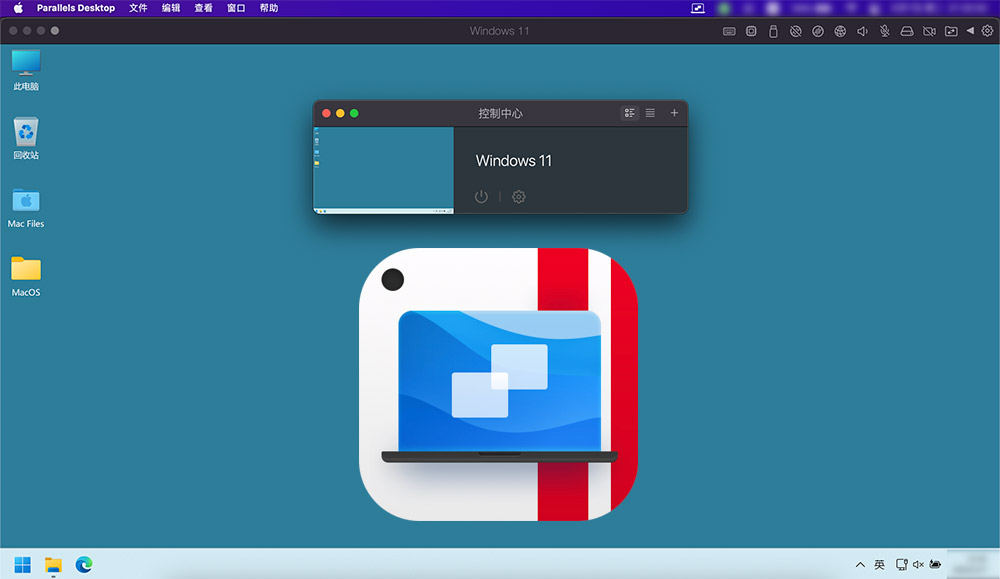Image resolution: width=1000 pixels, height=579 pixels.
Task: Minimize the 控制中心 window with the yellow button
Action: point(341,113)
